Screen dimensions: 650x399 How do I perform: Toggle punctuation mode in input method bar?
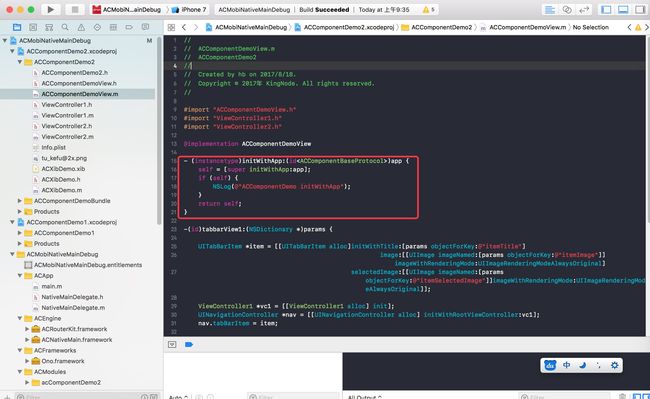pyautogui.click(x=598, y=365)
